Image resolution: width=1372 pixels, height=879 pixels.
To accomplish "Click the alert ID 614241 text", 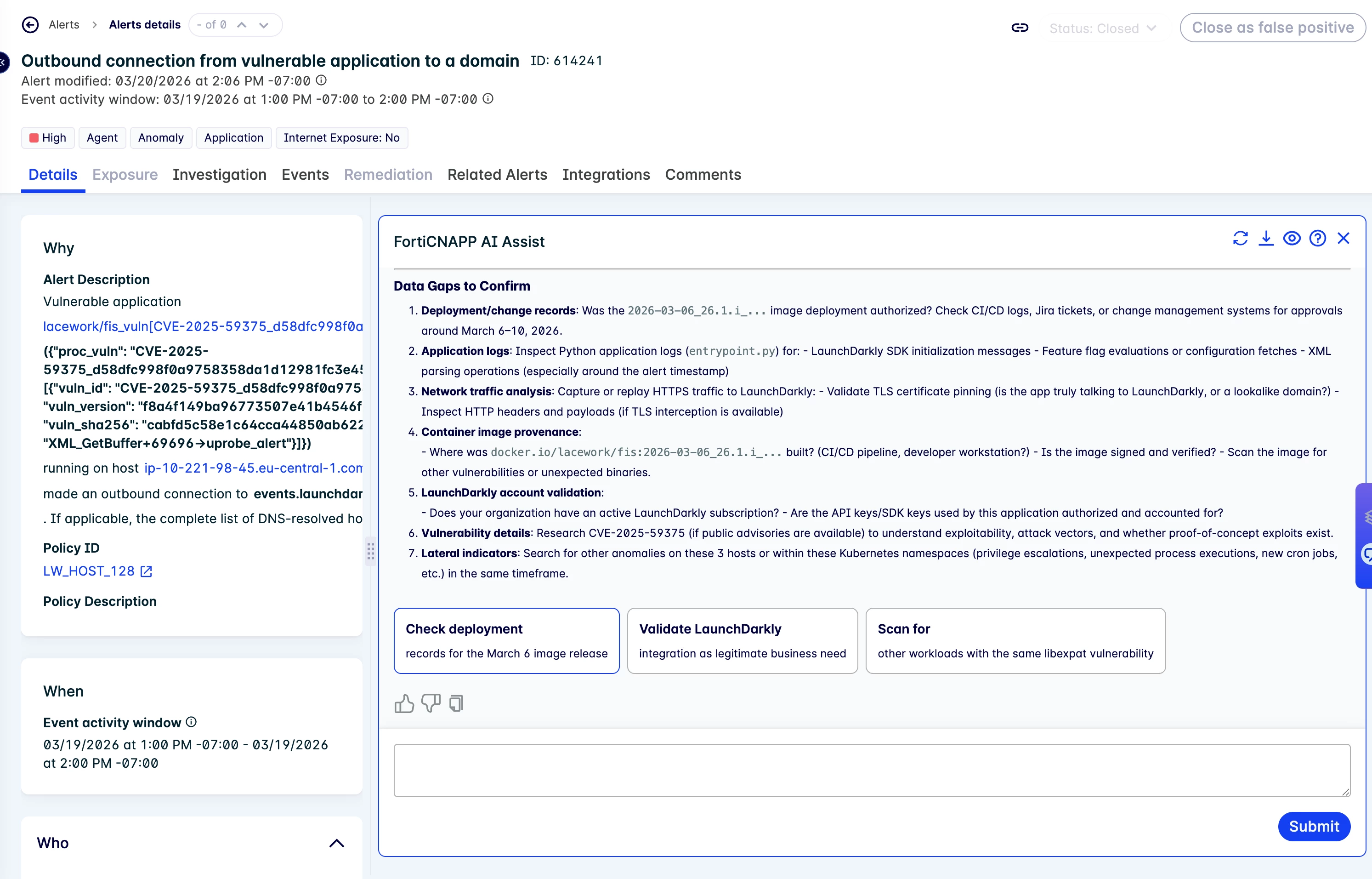I will pos(567,61).
